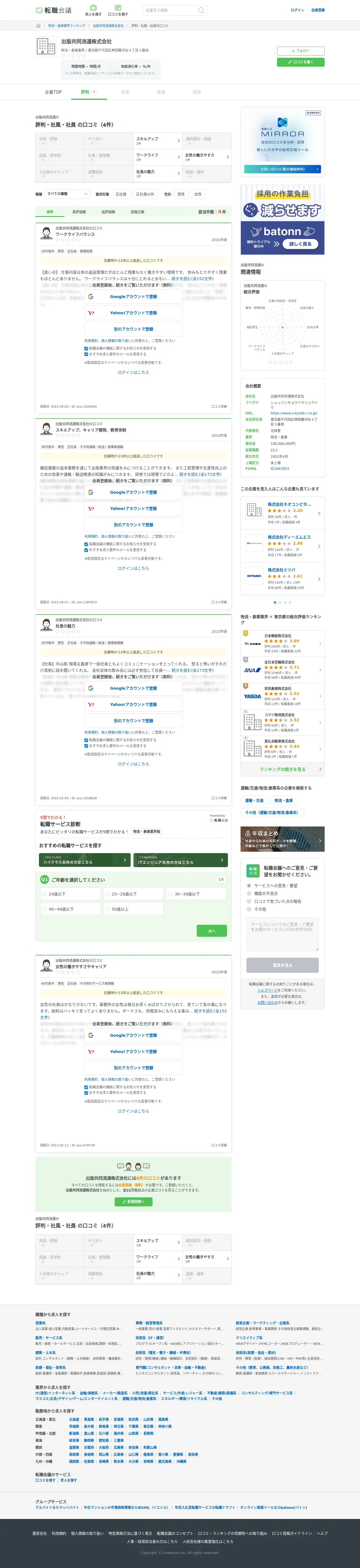Viewport: 360px width, 1568px height.
Task: Select the 24歳以下 age option
Action: point(70,894)
